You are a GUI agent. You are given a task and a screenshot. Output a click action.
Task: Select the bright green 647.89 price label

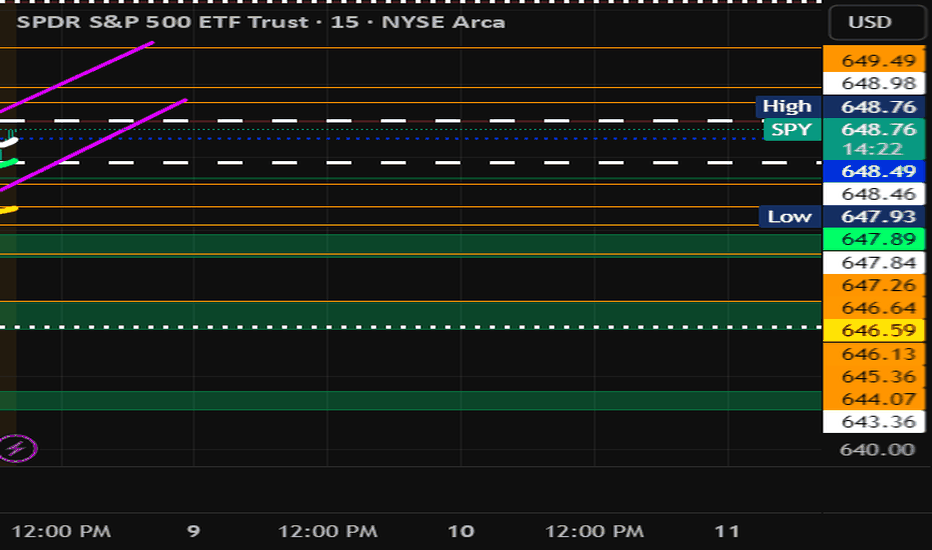coord(874,239)
